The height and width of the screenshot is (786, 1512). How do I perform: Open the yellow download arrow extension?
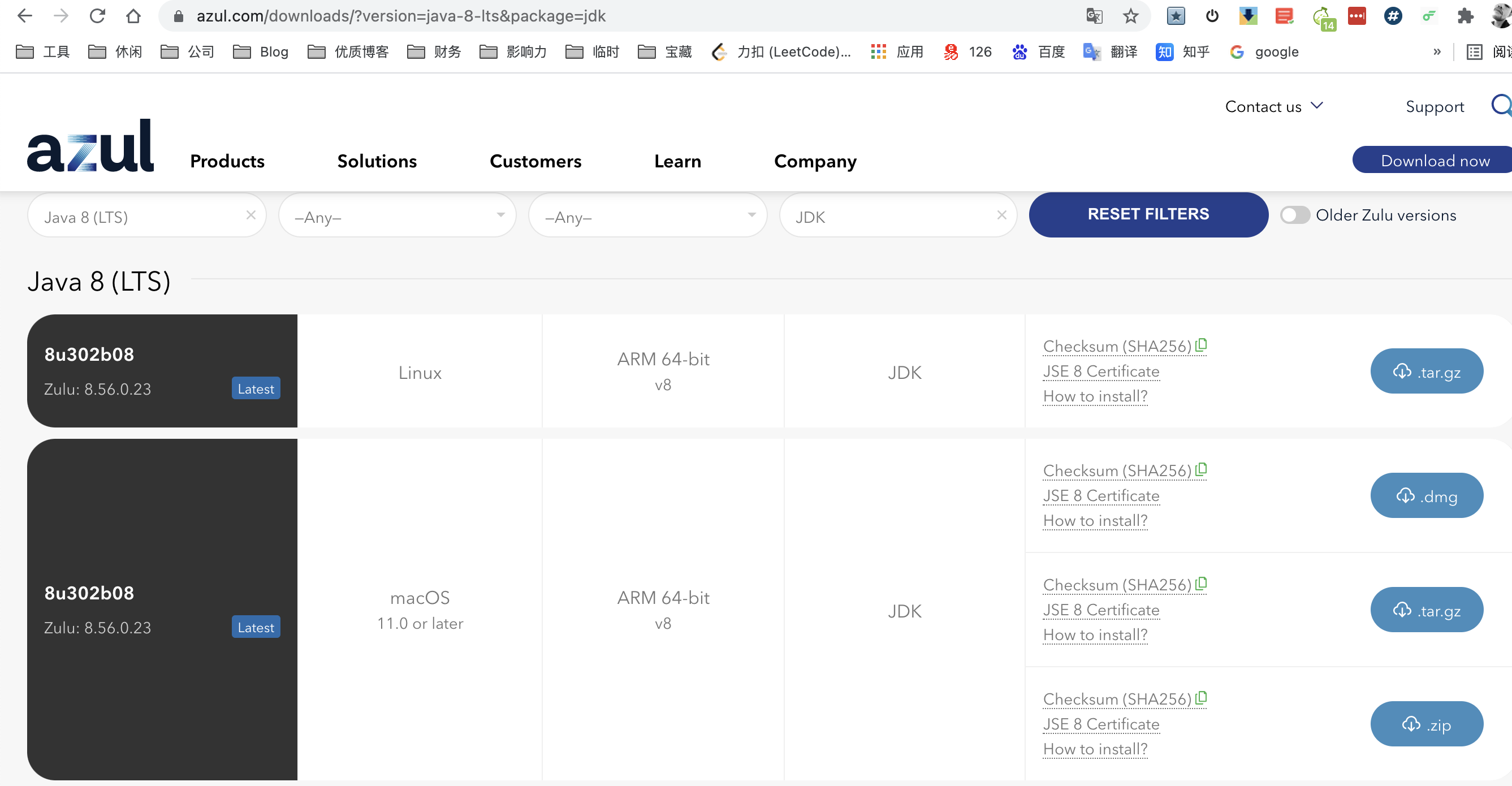(x=1248, y=16)
